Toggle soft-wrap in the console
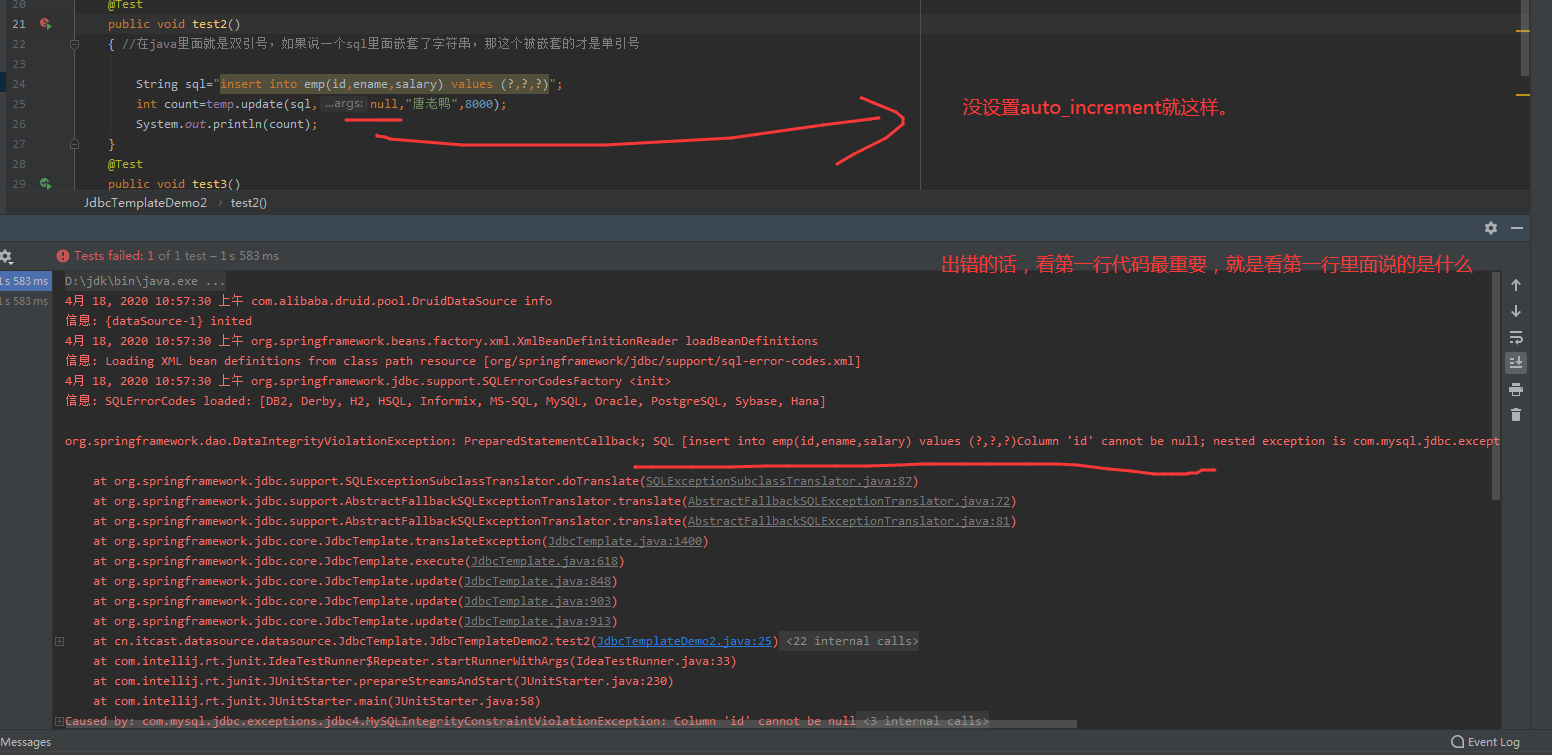 (x=1516, y=337)
